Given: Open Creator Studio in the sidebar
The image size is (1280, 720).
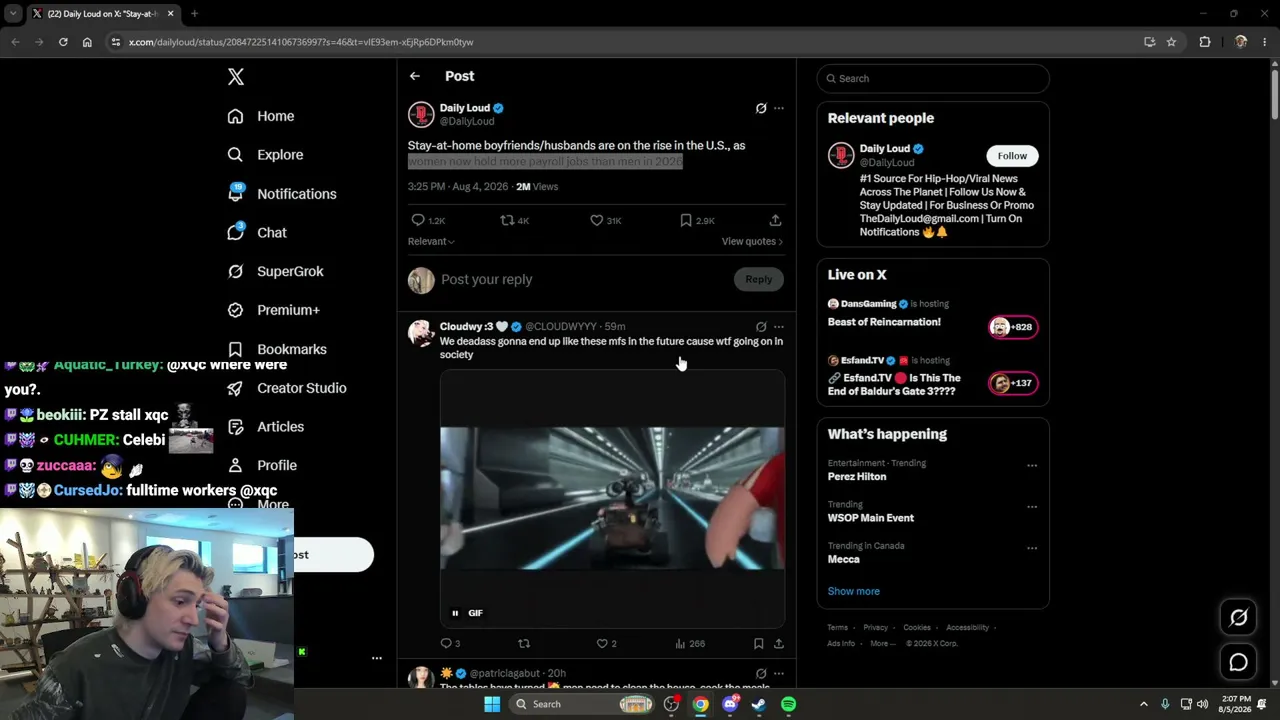Looking at the screenshot, I should (287, 388).
